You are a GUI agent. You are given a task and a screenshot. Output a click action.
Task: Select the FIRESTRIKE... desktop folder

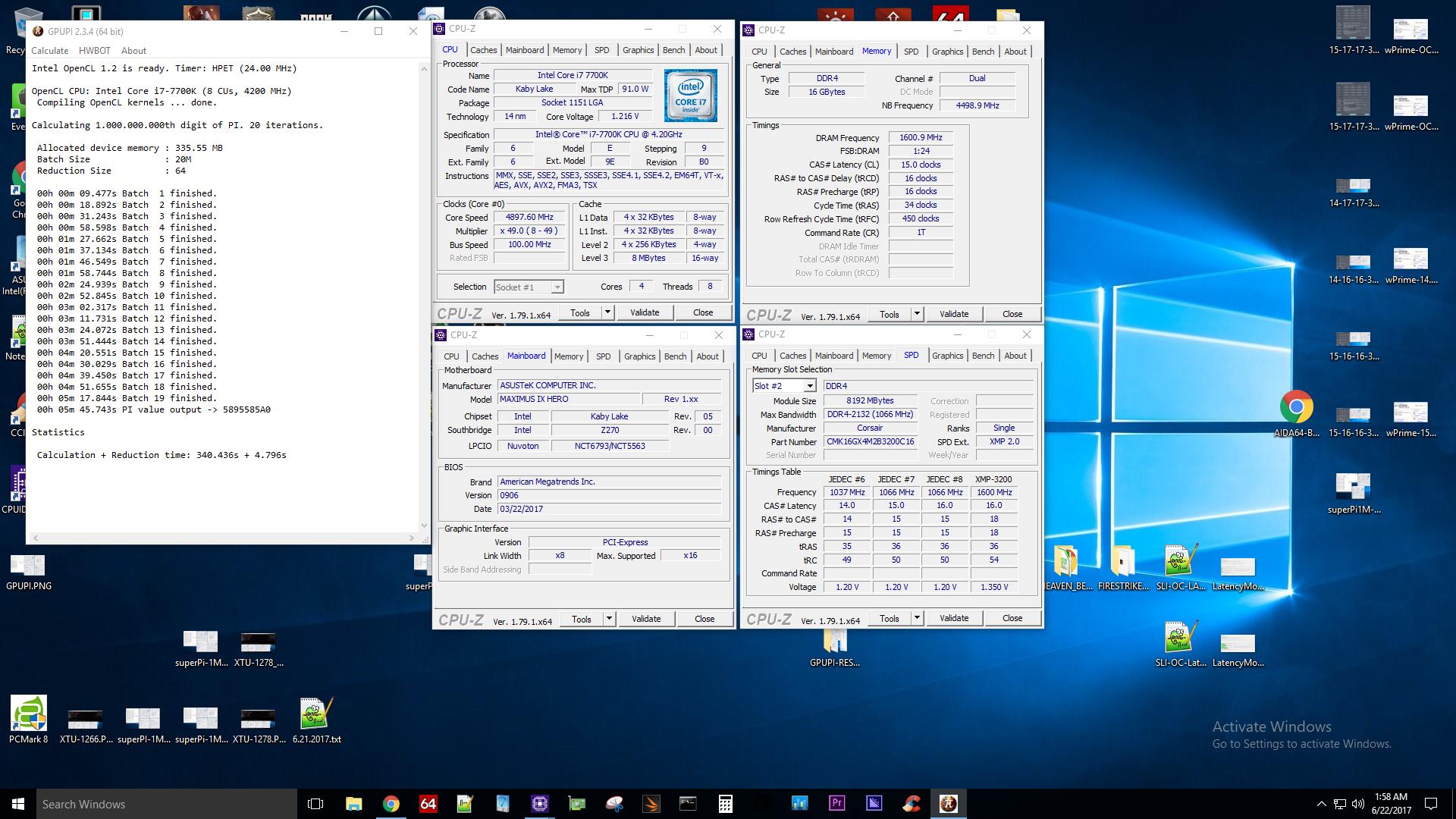(1123, 567)
